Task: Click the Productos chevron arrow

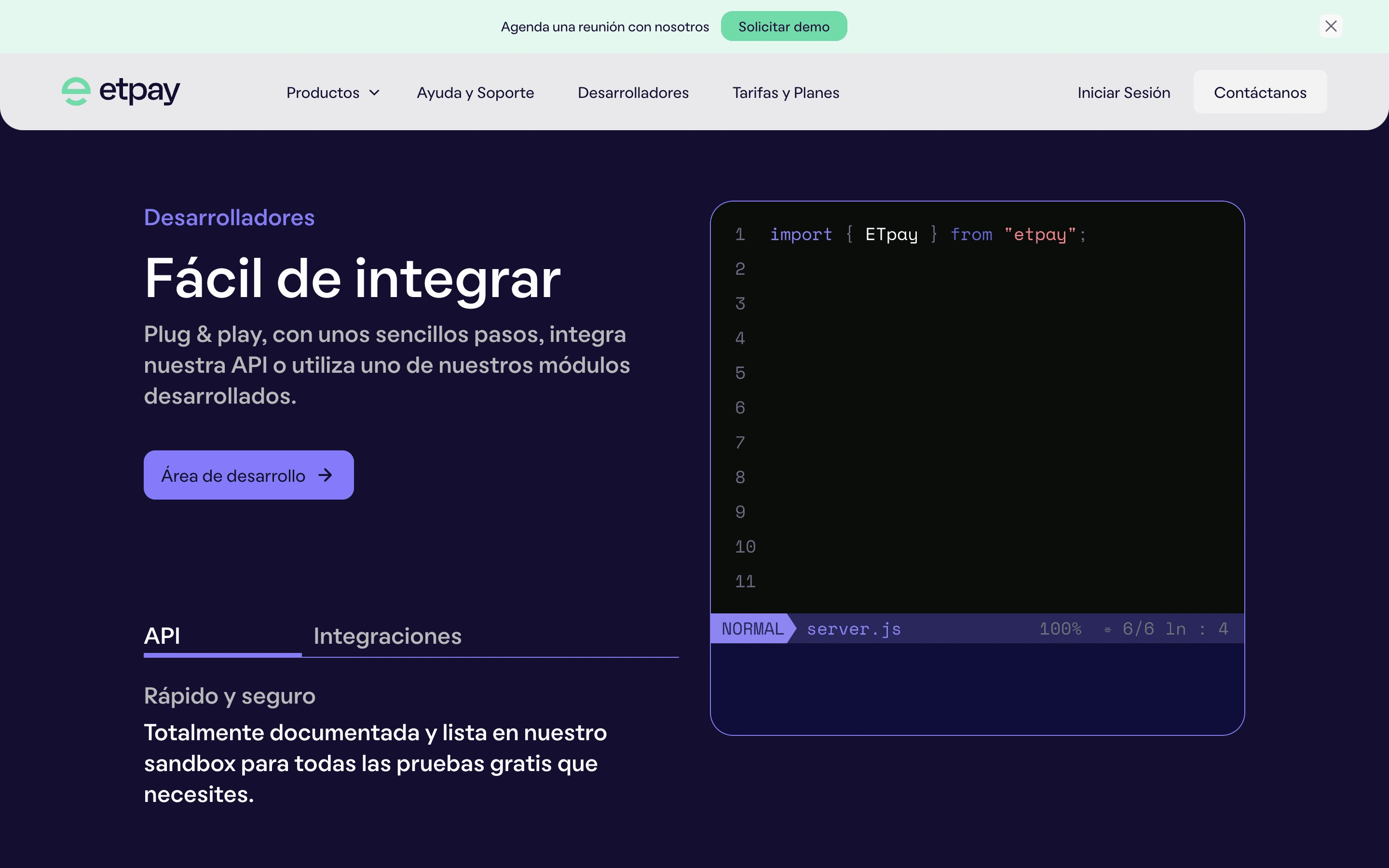Action: pos(374,93)
